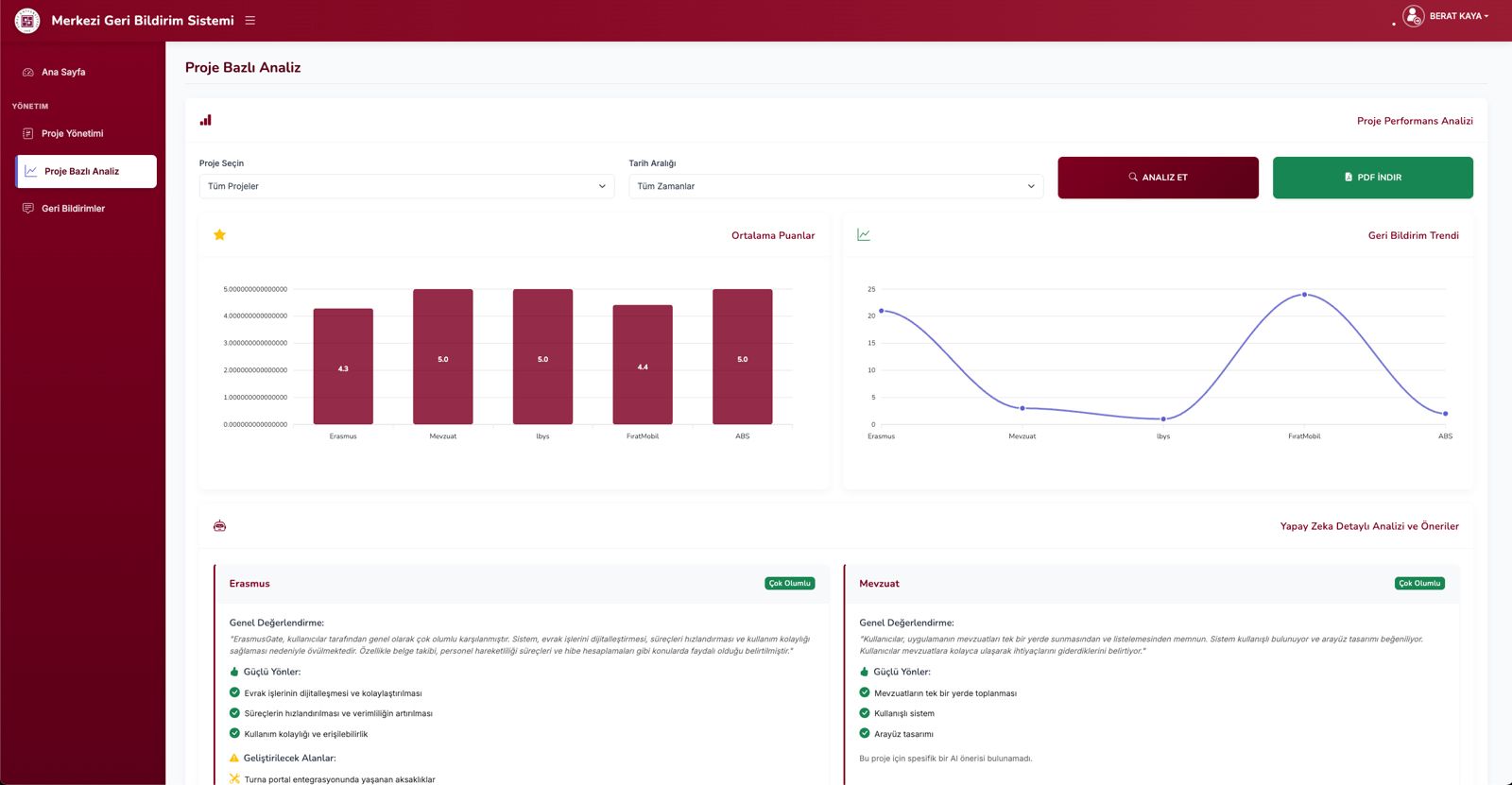Image resolution: width=1512 pixels, height=785 pixels.
Task: Click thumbs-up icon beside Mevzuat Güçlü Yönler
Action: (x=864, y=672)
